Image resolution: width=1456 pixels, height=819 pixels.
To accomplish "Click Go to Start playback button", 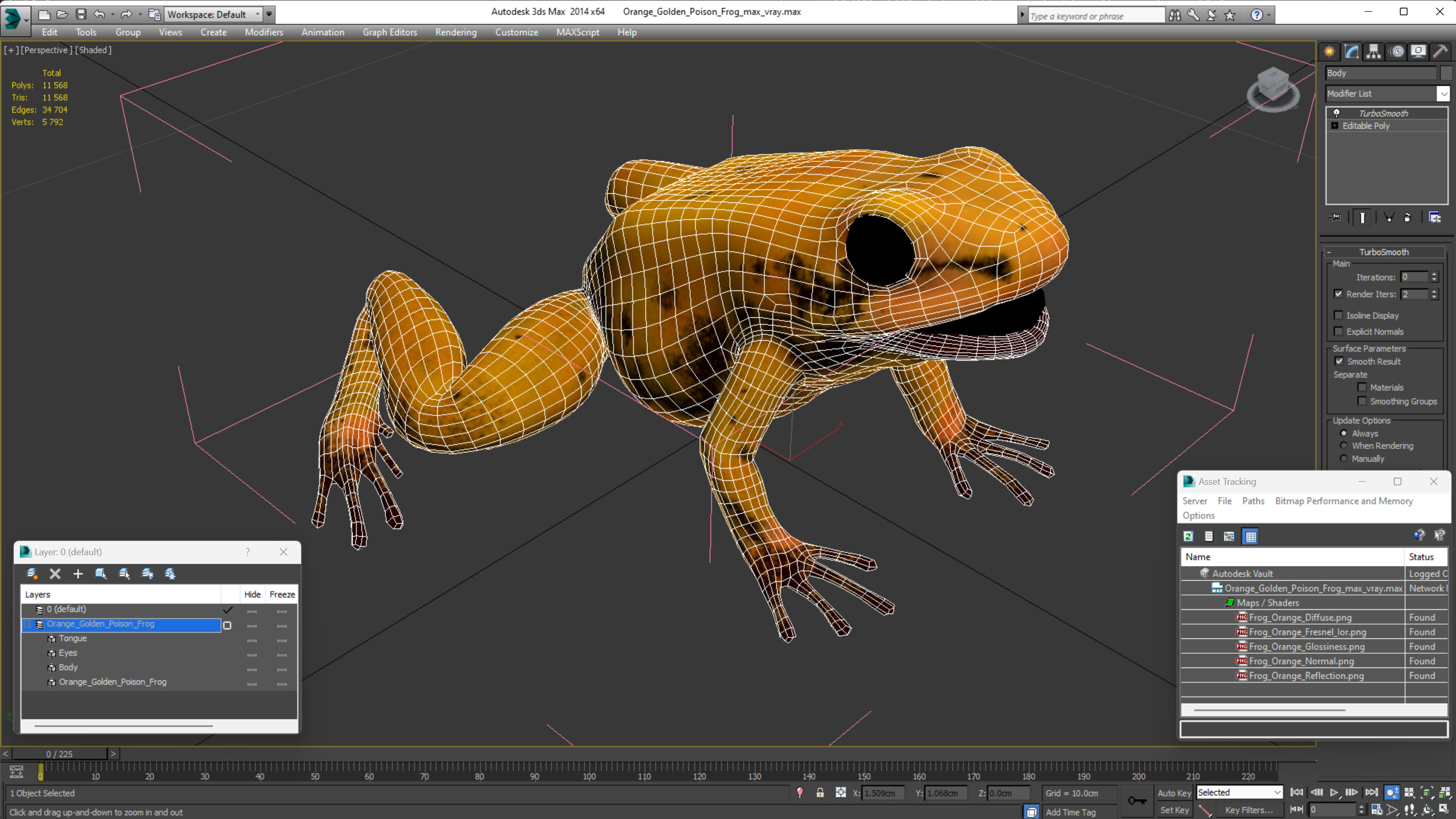I will point(1297,793).
